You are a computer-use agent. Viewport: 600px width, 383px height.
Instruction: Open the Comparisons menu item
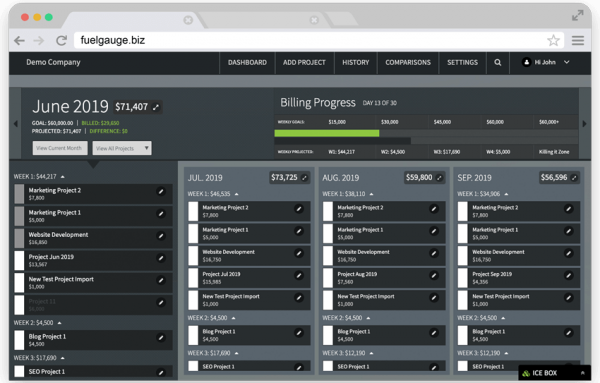(408, 62)
